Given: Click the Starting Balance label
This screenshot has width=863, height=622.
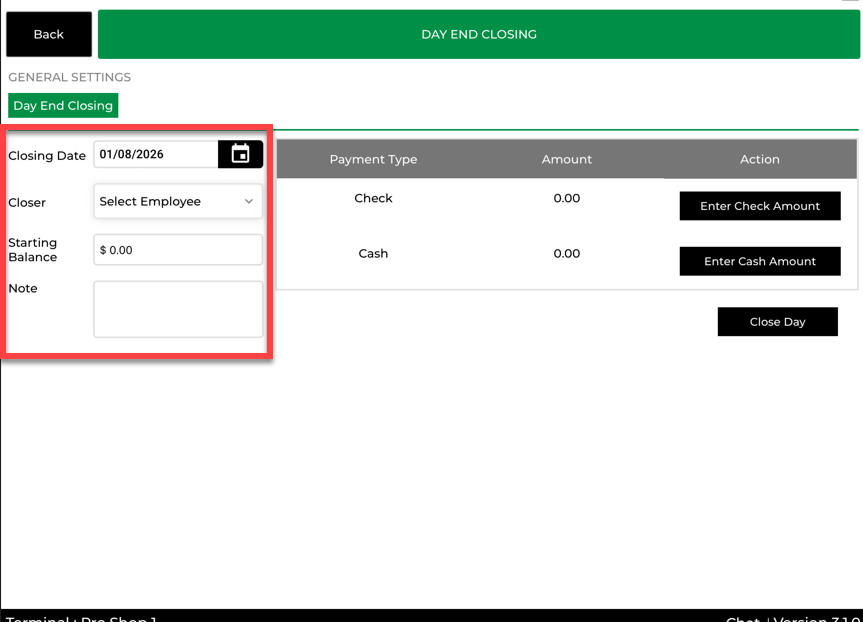Looking at the screenshot, I should click(33, 250).
